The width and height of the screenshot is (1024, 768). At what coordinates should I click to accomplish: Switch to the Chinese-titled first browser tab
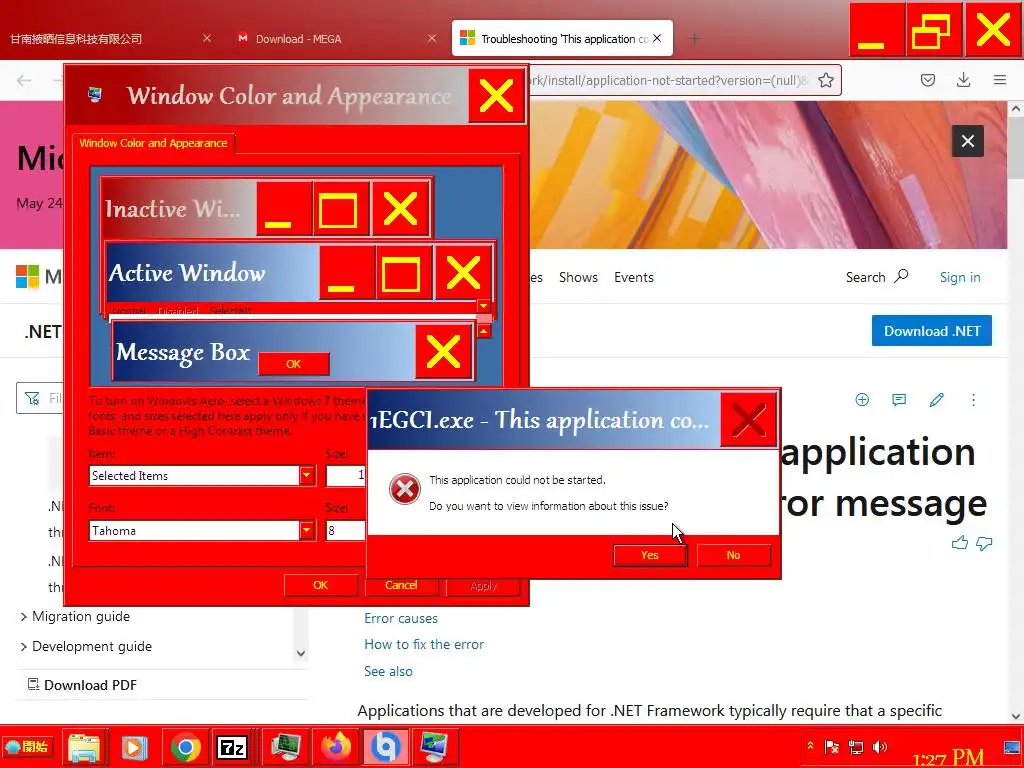pyautogui.click(x=76, y=39)
